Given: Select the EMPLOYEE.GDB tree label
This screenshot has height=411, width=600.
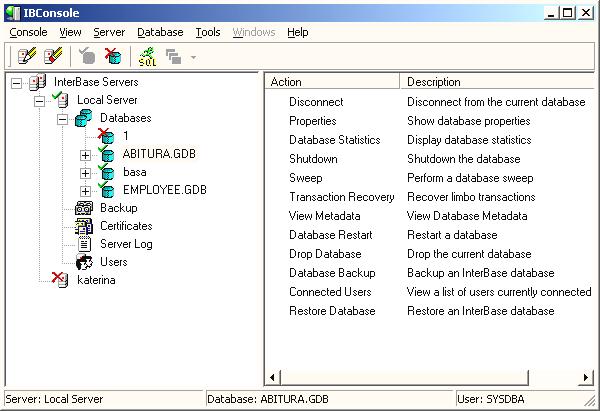Looking at the screenshot, I should click(x=165, y=190).
